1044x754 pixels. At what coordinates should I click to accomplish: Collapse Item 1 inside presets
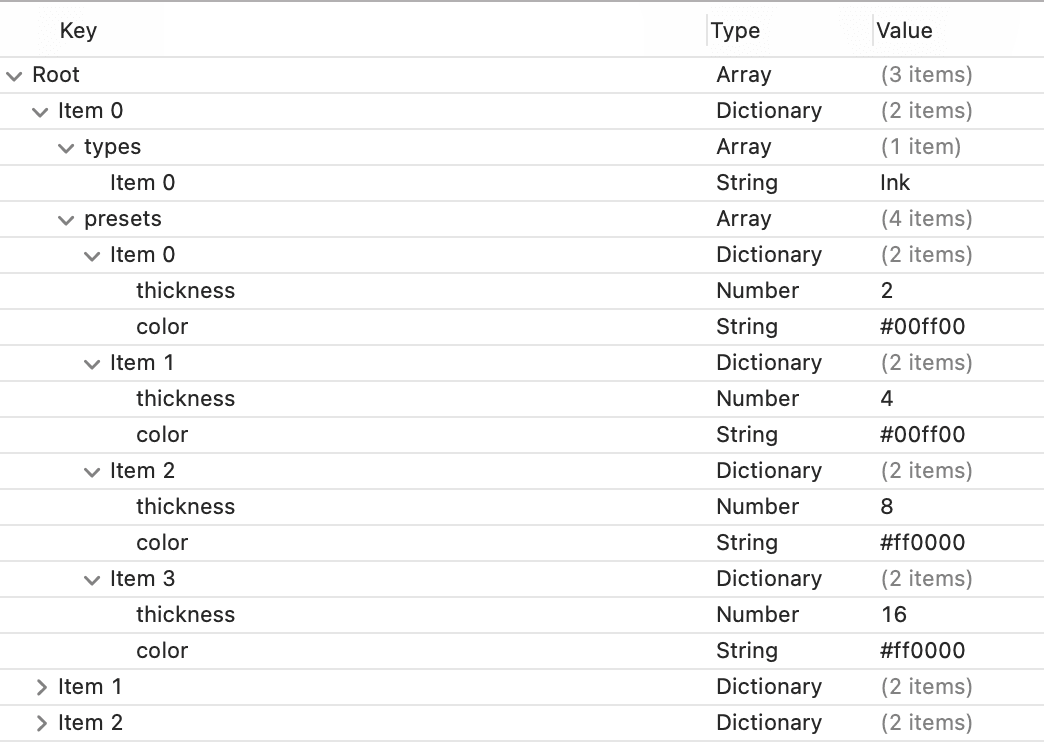(x=92, y=363)
